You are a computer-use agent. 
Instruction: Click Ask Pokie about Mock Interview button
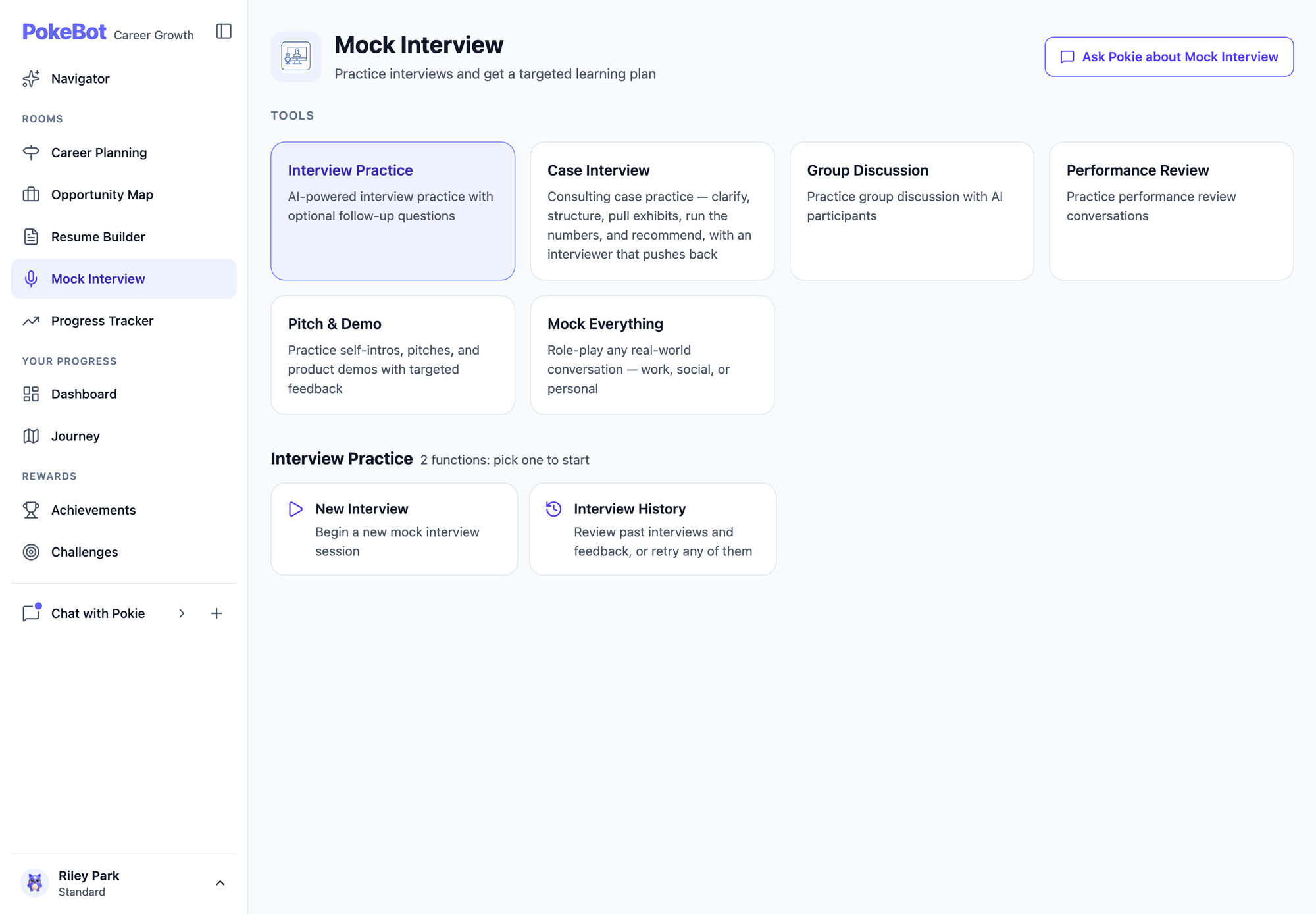[1169, 57]
